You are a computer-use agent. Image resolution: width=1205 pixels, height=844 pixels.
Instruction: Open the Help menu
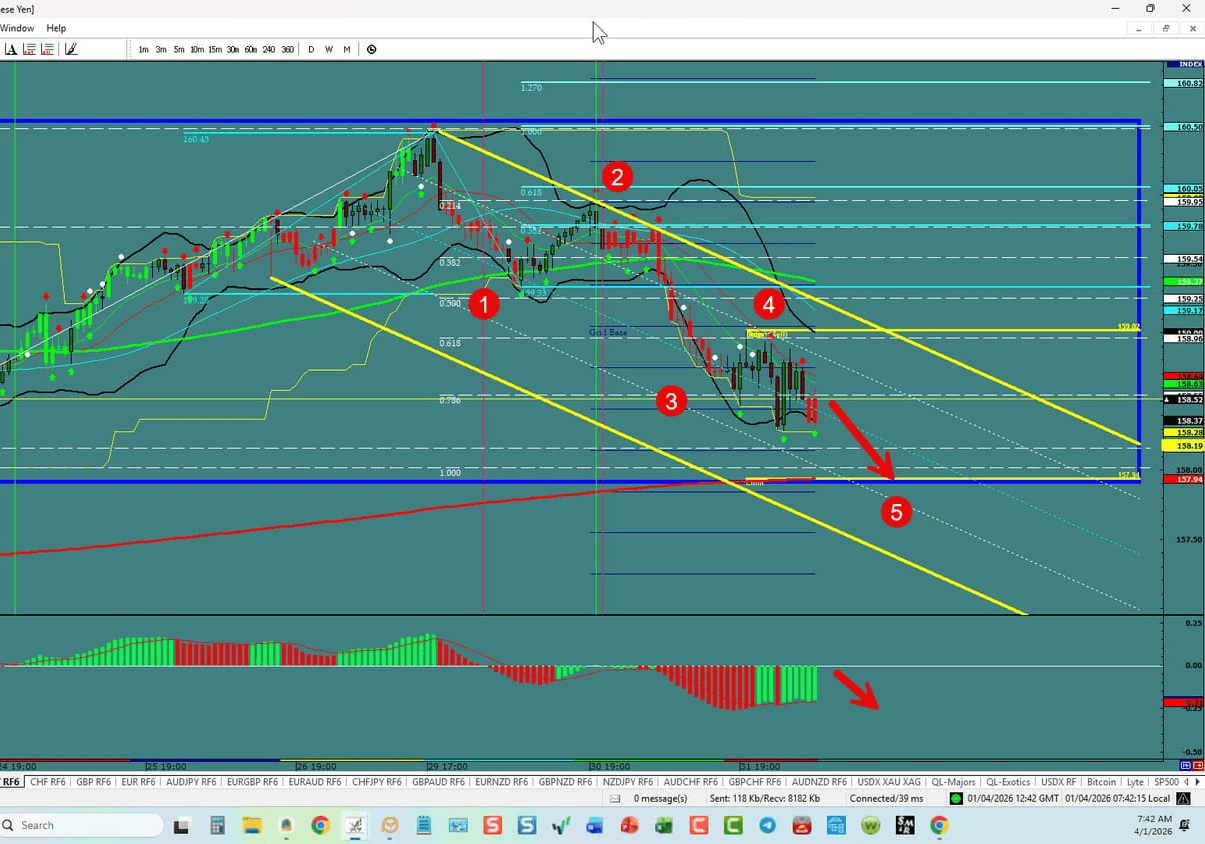pyautogui.click(x=56, y=28)
